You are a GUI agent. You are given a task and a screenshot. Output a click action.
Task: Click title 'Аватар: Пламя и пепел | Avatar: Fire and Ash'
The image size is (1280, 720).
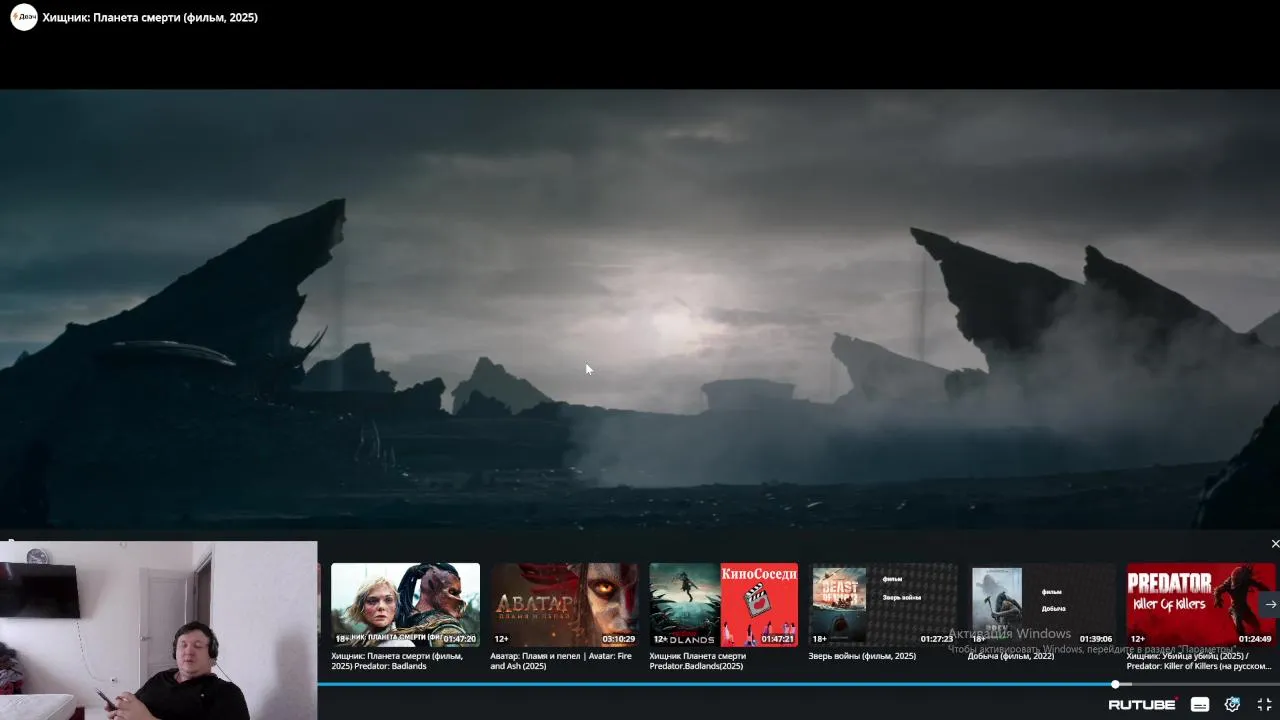pos(561,661)
